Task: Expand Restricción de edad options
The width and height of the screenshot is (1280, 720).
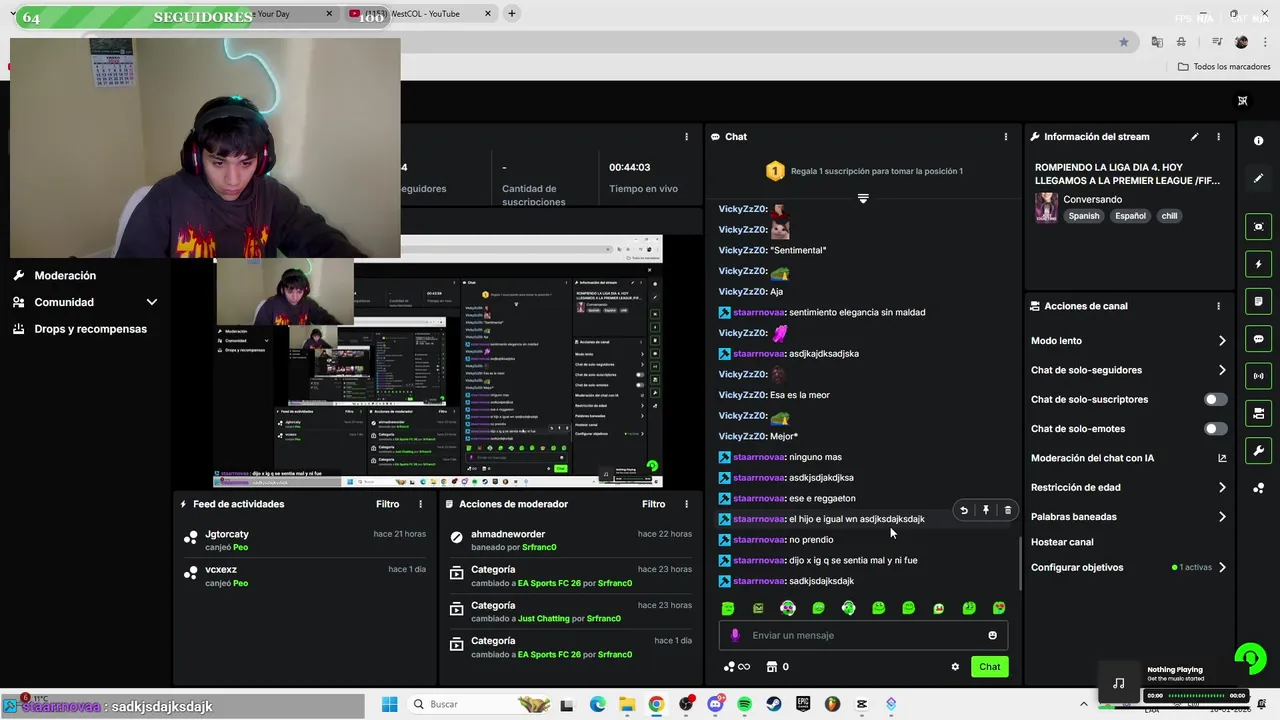Action: (1222, 488)
